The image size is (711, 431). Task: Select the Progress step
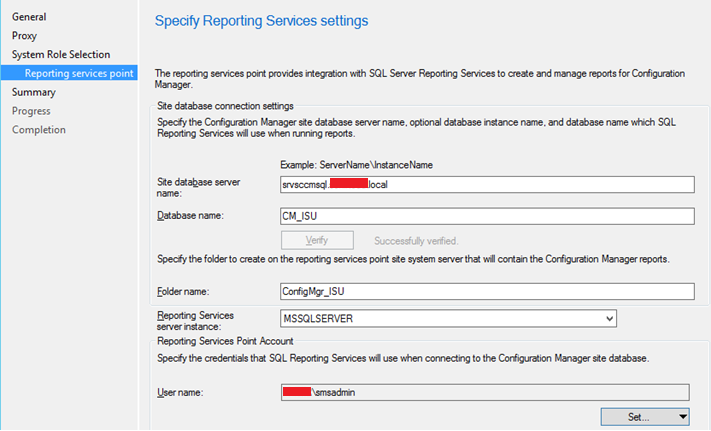(x=31, y=111)
